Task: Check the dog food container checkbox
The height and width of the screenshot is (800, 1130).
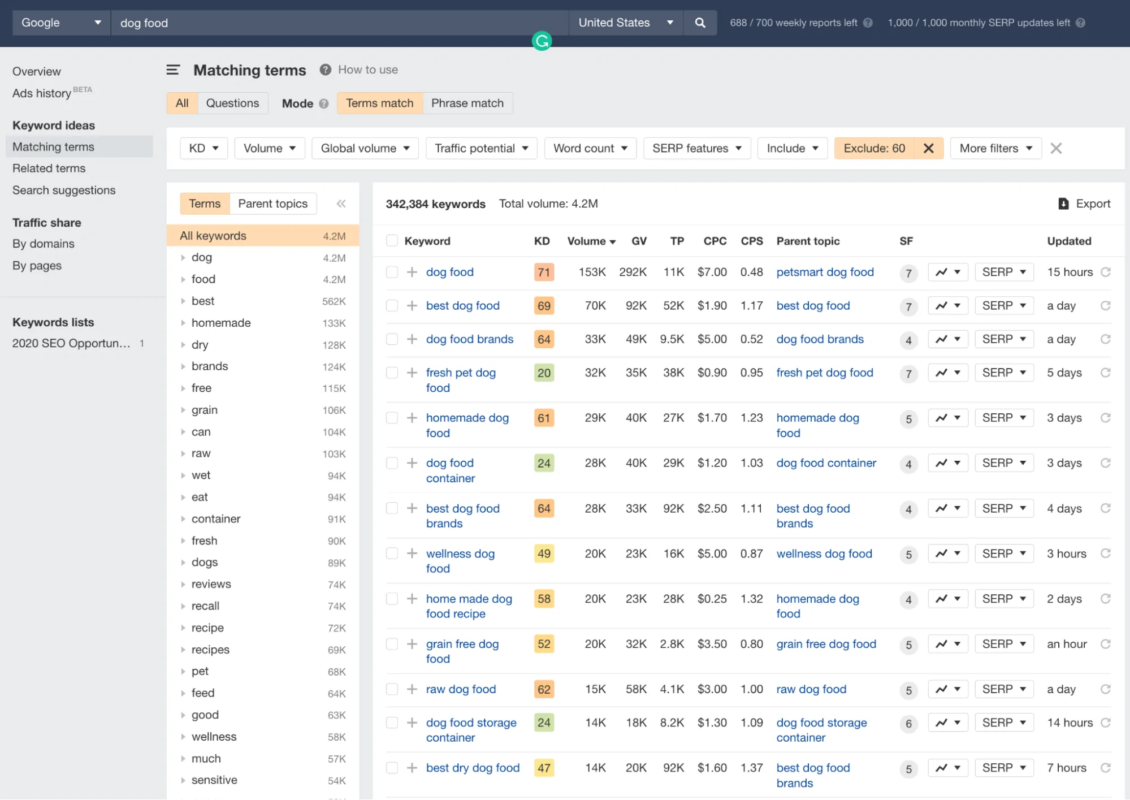Action: (x=391, y=463)
